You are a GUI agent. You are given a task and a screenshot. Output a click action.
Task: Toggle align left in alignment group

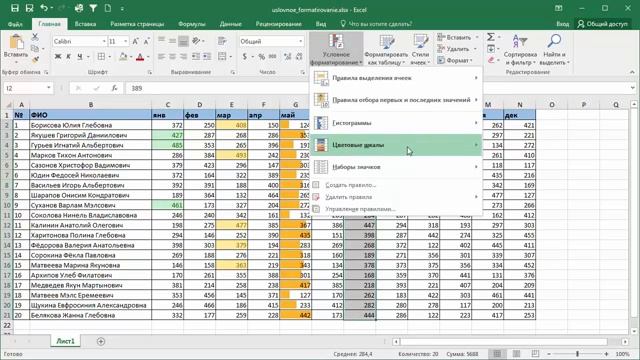point(162,57)
